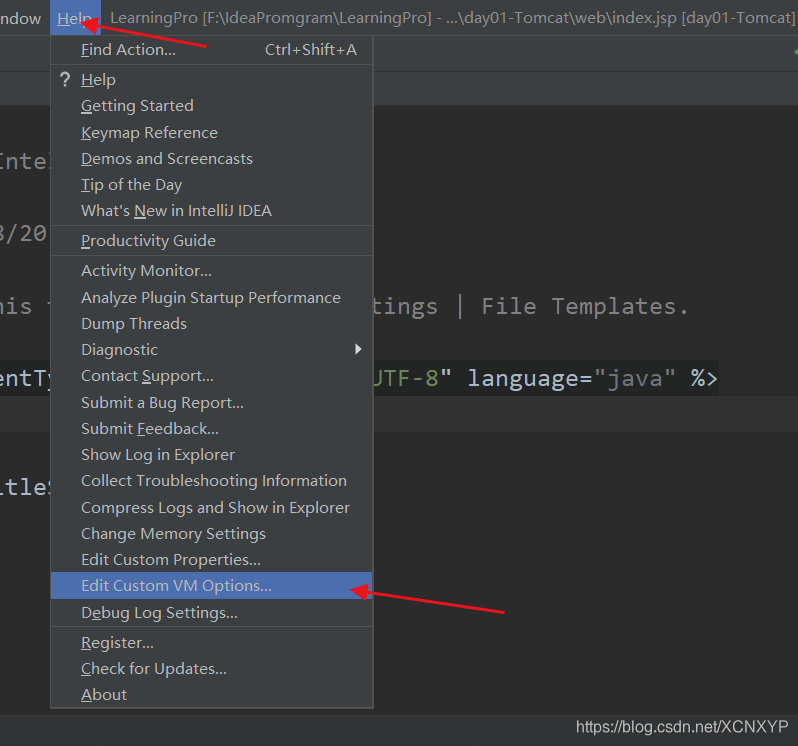The width and height of the screenshot is (798, 746).
Task: Select Check for Updates...
Action: click(211, 669)
